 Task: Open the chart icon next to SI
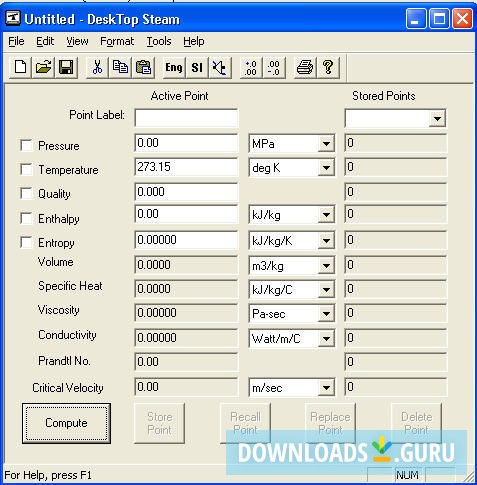coord(220,67)
